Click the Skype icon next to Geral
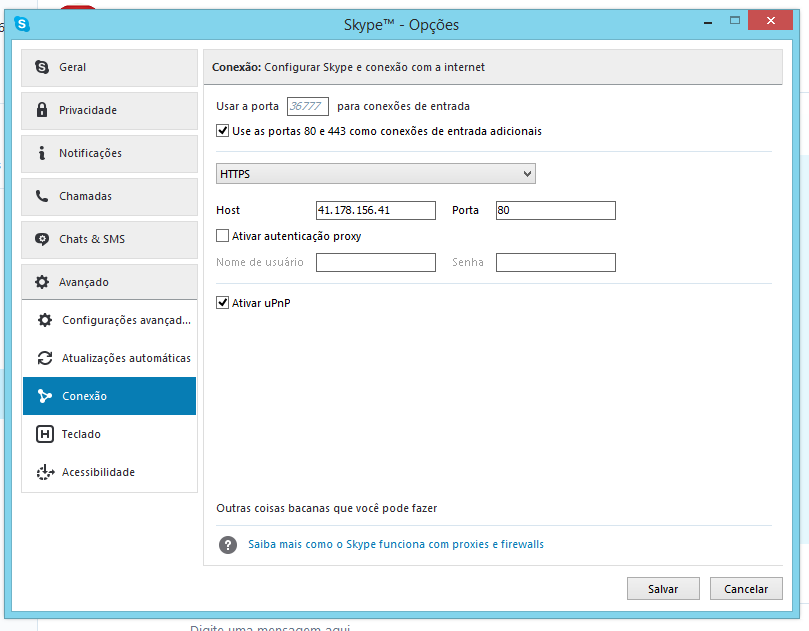 [x=42, y=67]
